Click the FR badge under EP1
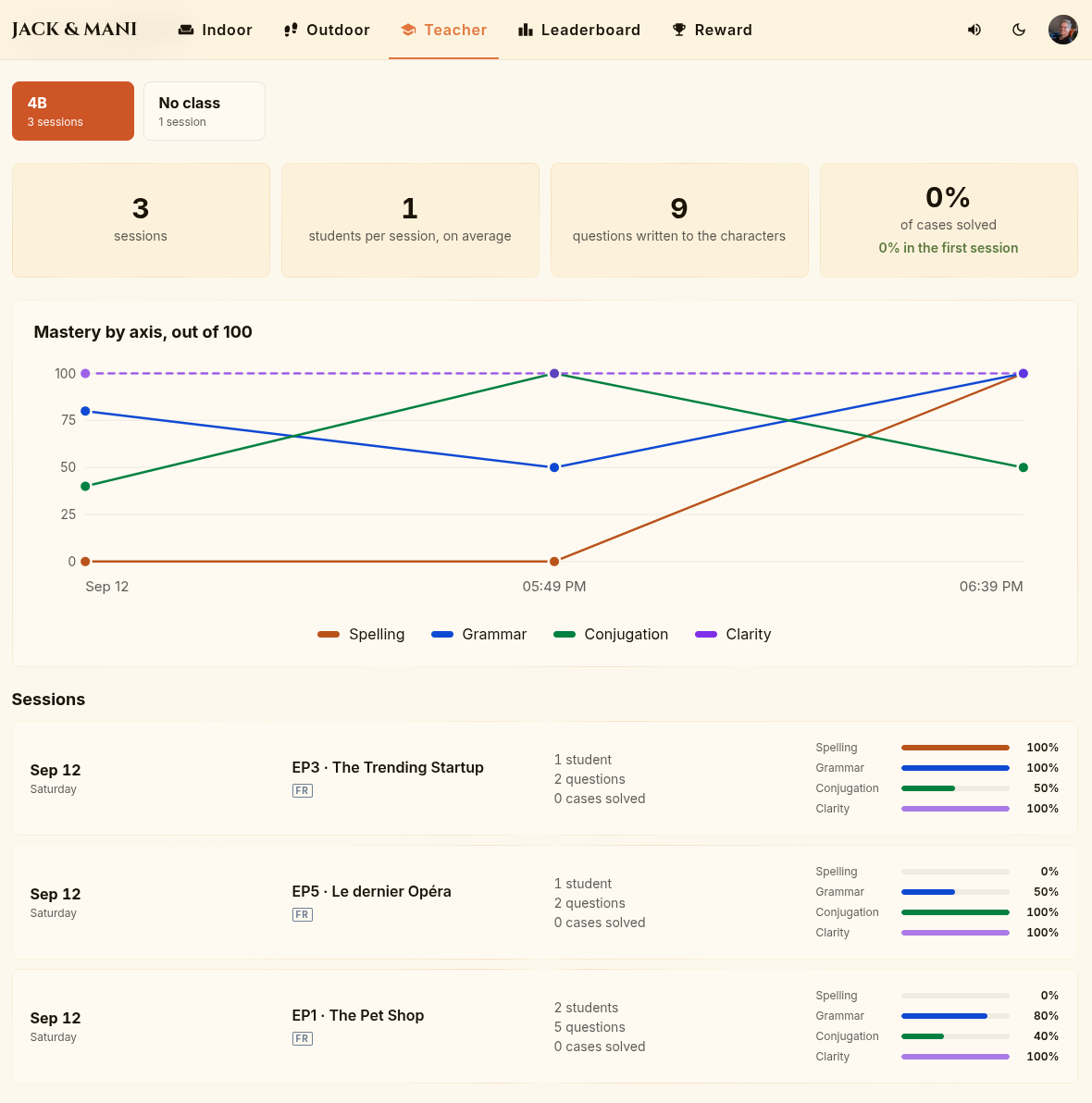The width and height of the screenshot is (1092, 1103). point(303,1038)
